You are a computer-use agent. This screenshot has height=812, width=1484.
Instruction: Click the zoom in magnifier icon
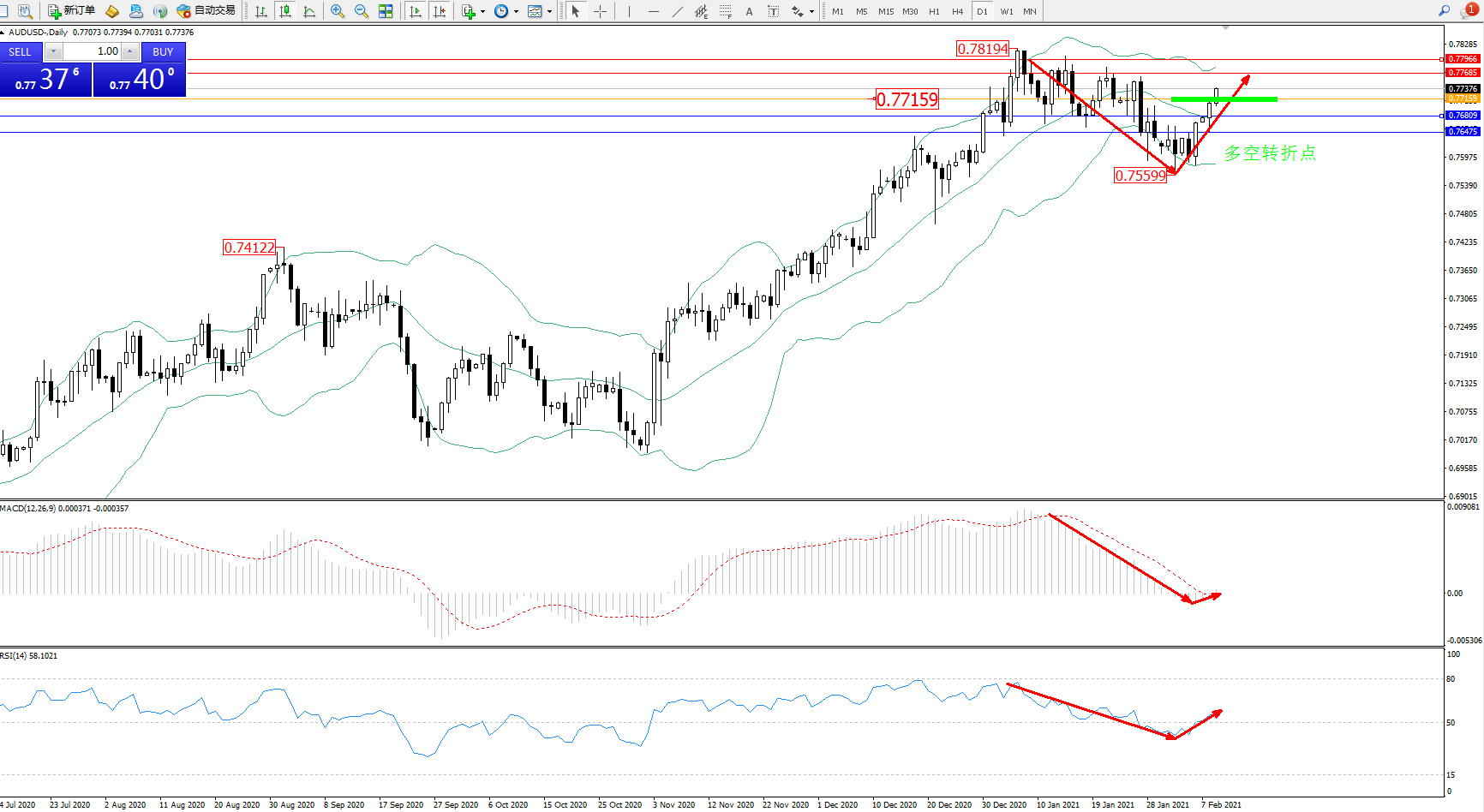338,11
